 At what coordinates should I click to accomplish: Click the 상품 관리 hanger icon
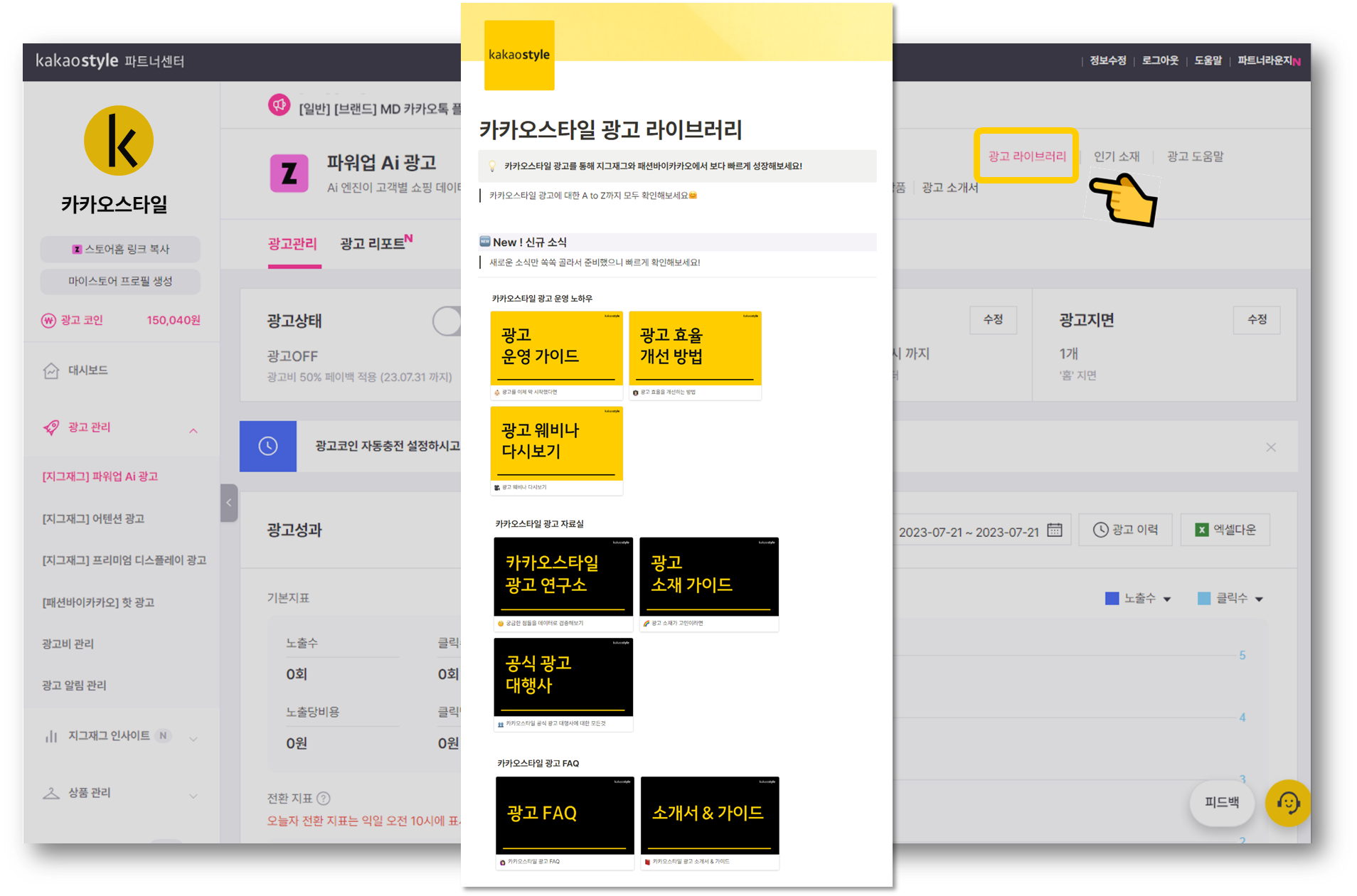[51, 793]
